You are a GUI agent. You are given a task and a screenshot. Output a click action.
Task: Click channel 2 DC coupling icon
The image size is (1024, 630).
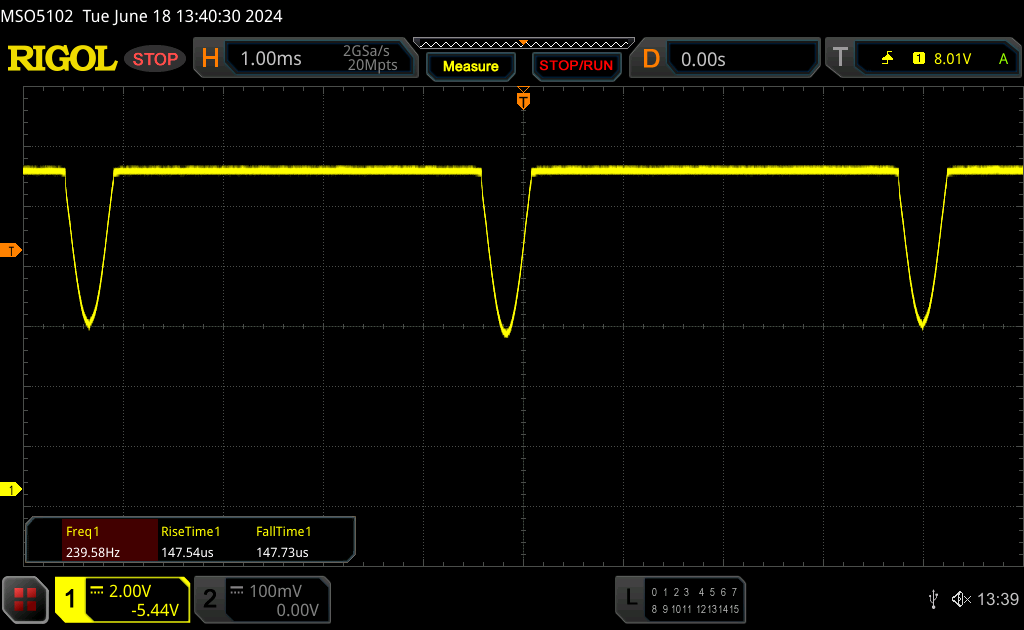coord(236,591)
